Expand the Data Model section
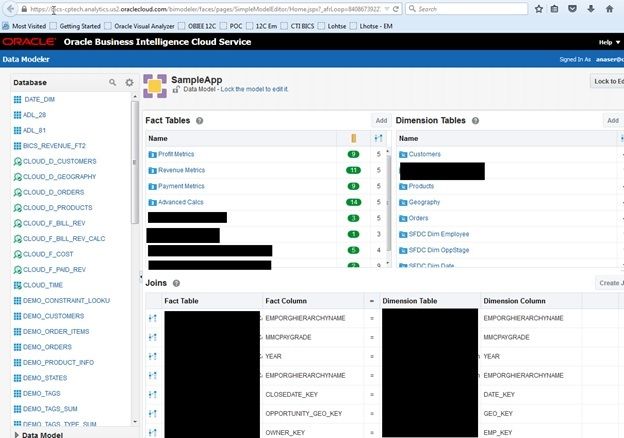 coord(16,435)
